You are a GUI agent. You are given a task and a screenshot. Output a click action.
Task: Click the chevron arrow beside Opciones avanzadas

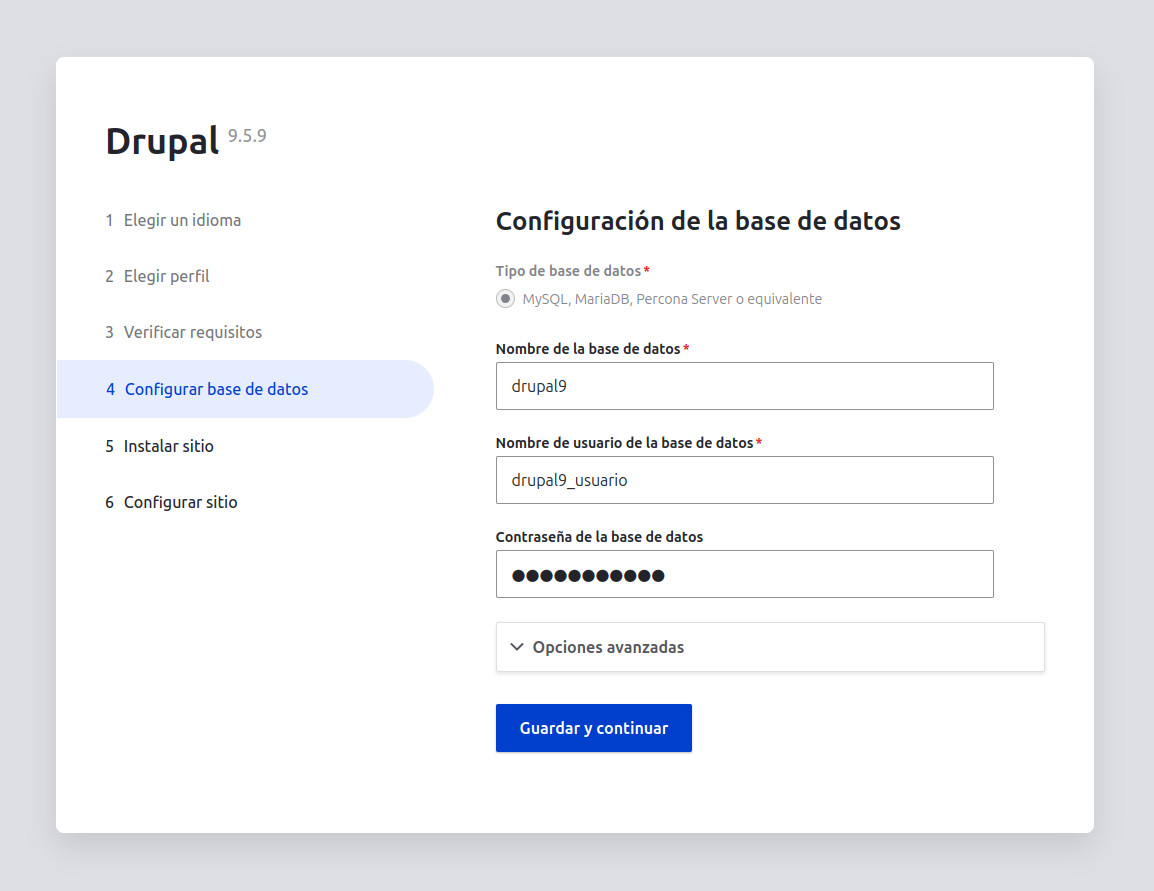(x=516, y=647)
